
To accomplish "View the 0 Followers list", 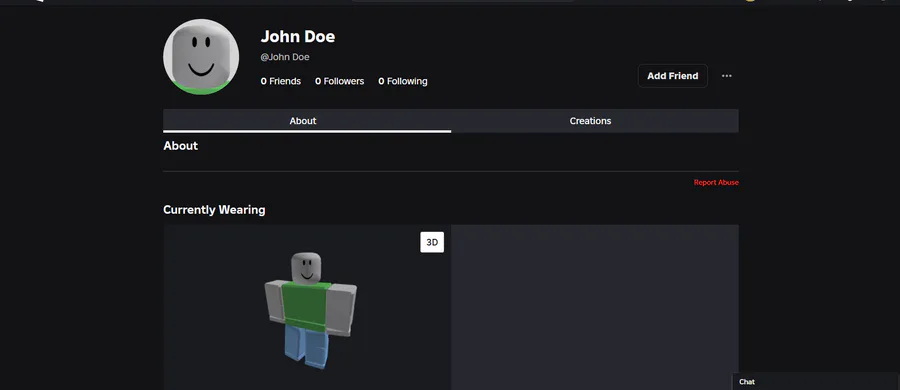I will coord(339,82).
